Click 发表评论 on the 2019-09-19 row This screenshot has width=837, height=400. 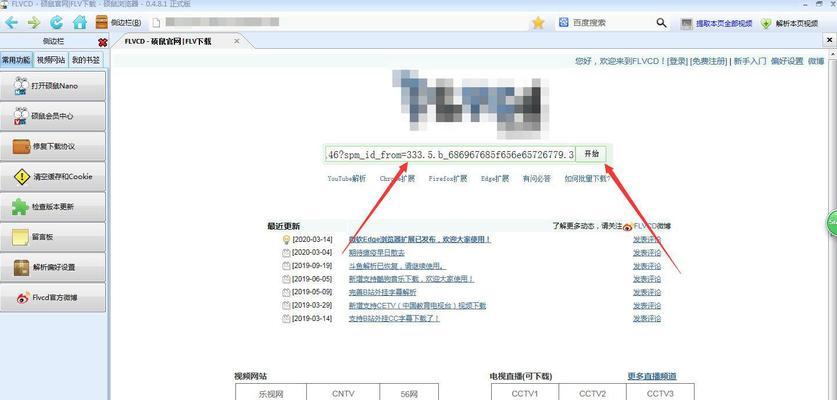pos(647,266)
